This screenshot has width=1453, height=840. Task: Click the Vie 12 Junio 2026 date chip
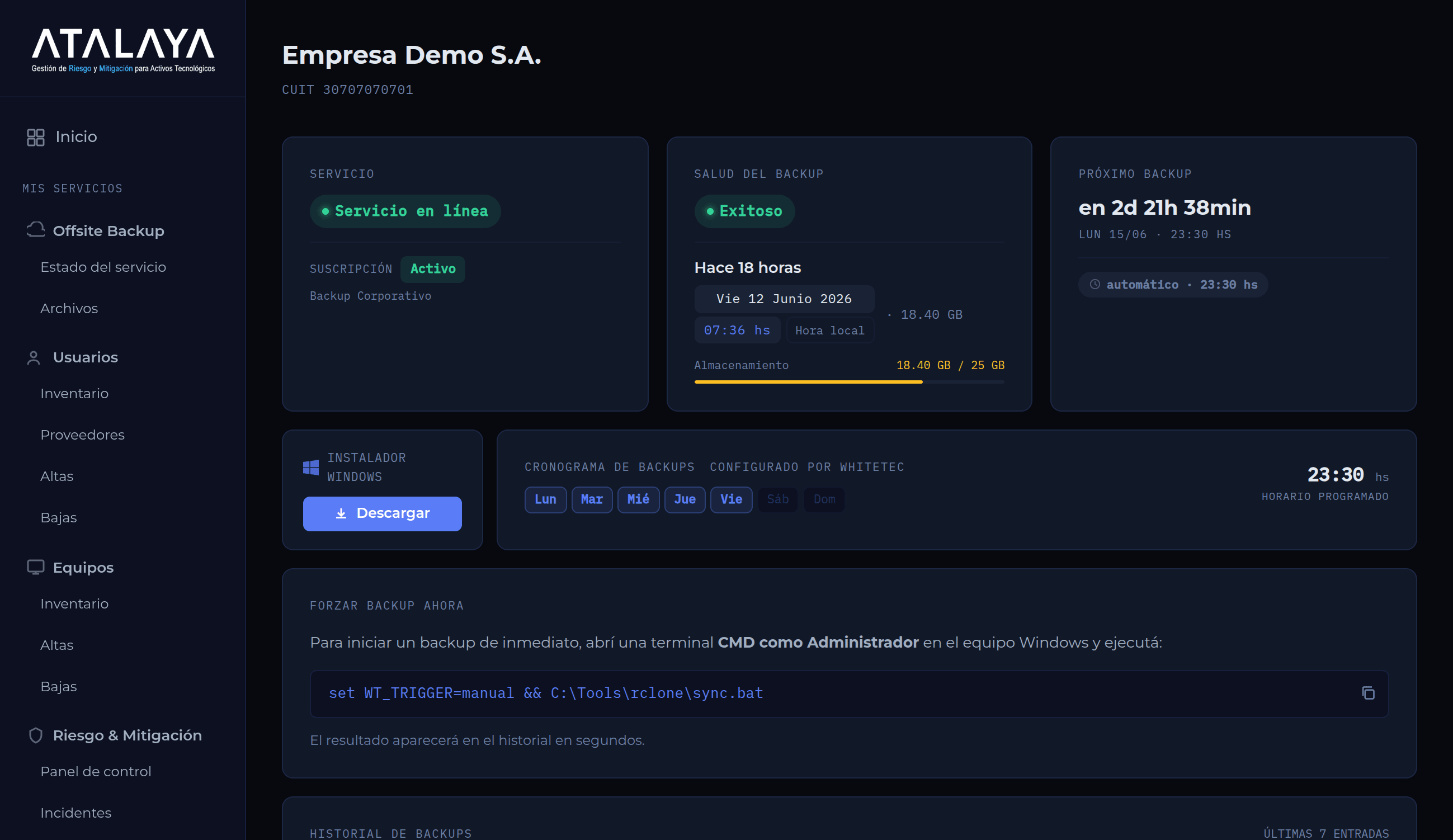click(784, 299)
